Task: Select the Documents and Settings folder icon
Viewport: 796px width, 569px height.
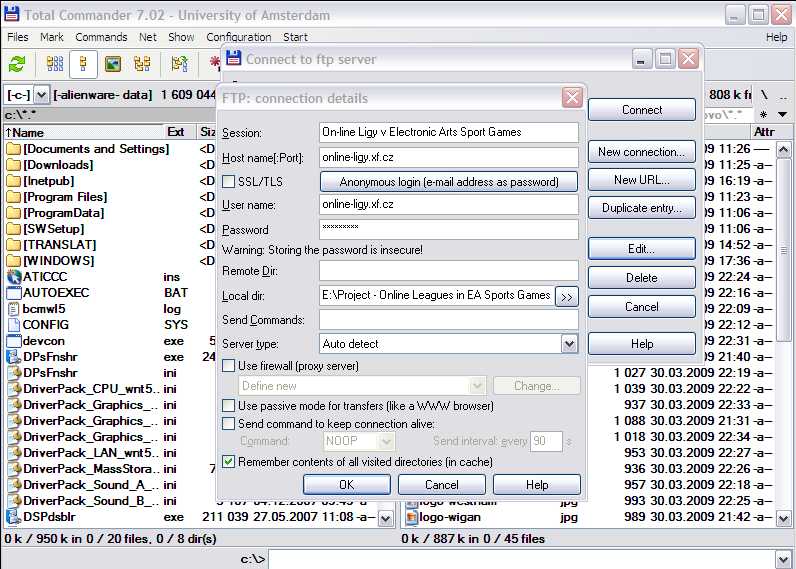Action: 13,149
